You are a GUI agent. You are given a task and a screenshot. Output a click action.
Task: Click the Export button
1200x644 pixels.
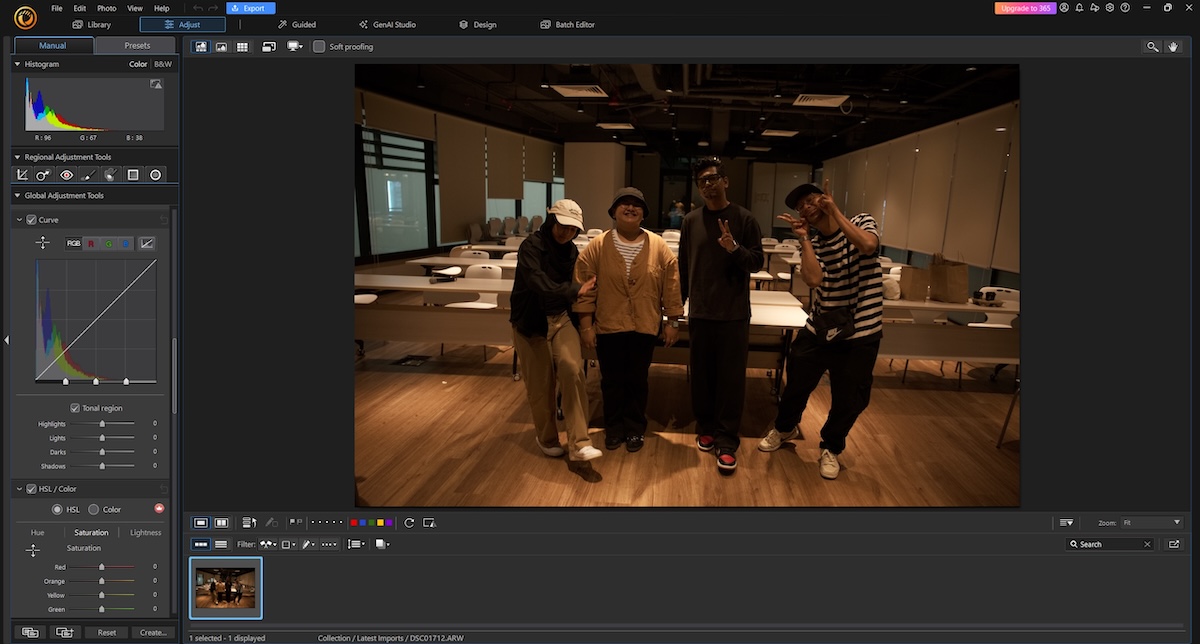[x=250, y=7]
